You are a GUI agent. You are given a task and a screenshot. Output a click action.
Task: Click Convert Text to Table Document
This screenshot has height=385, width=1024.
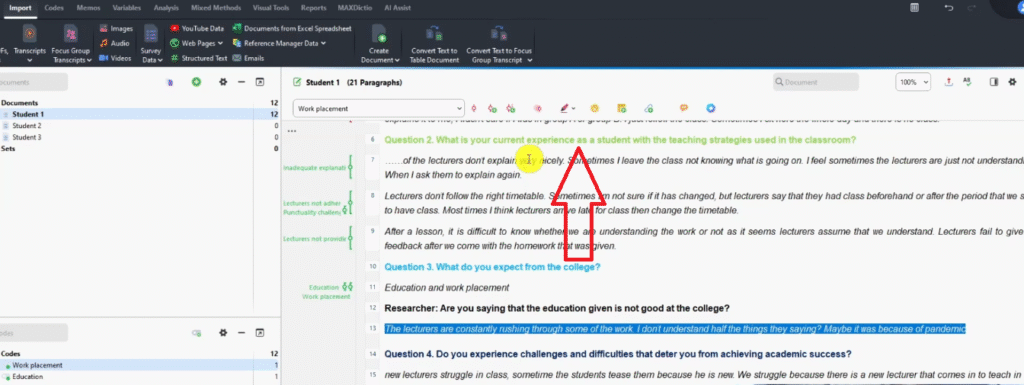pos(434,44)
